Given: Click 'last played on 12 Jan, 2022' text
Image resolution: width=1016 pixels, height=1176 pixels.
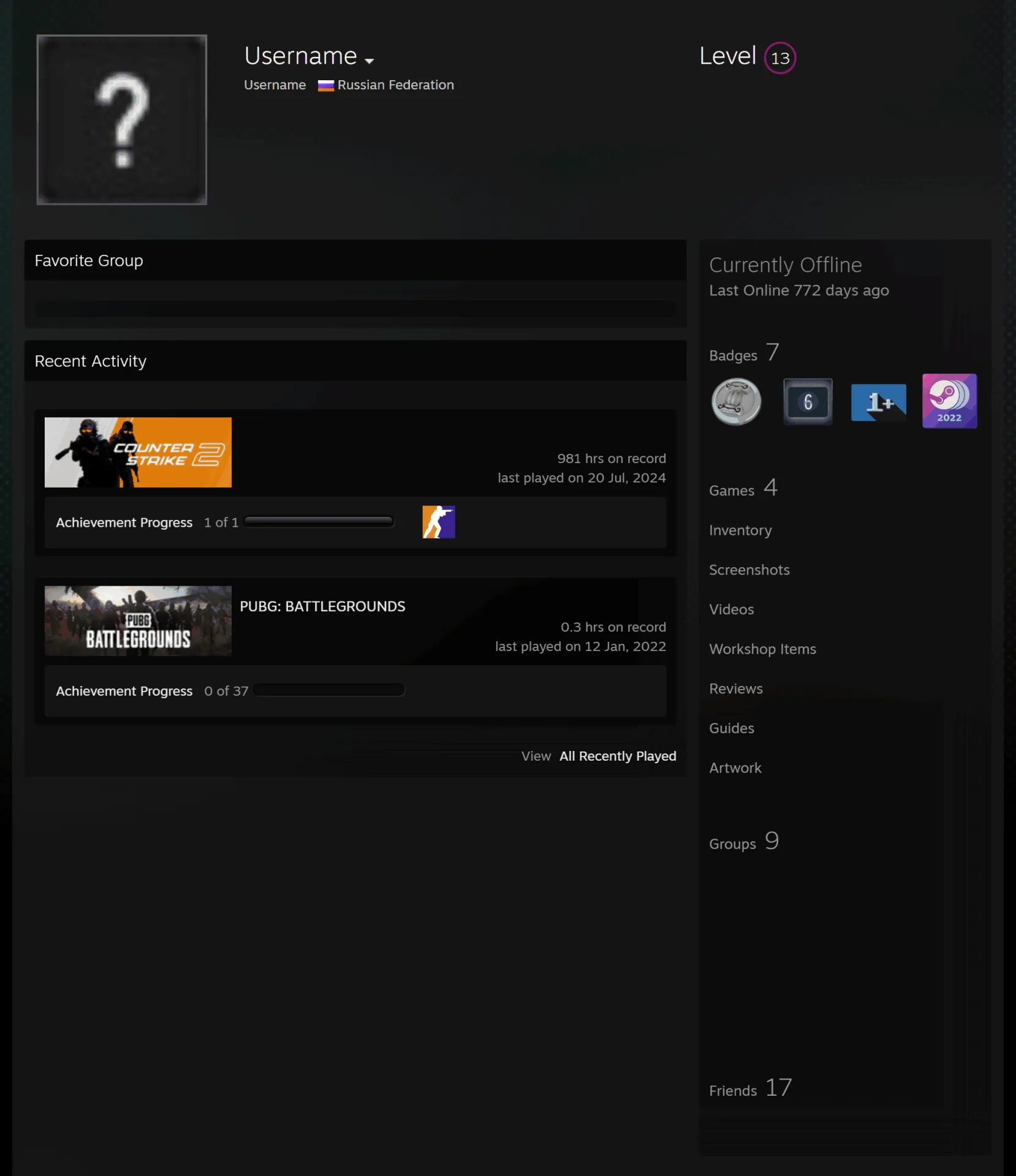Looking at the screenshot, I should click(x=580, y=647).
